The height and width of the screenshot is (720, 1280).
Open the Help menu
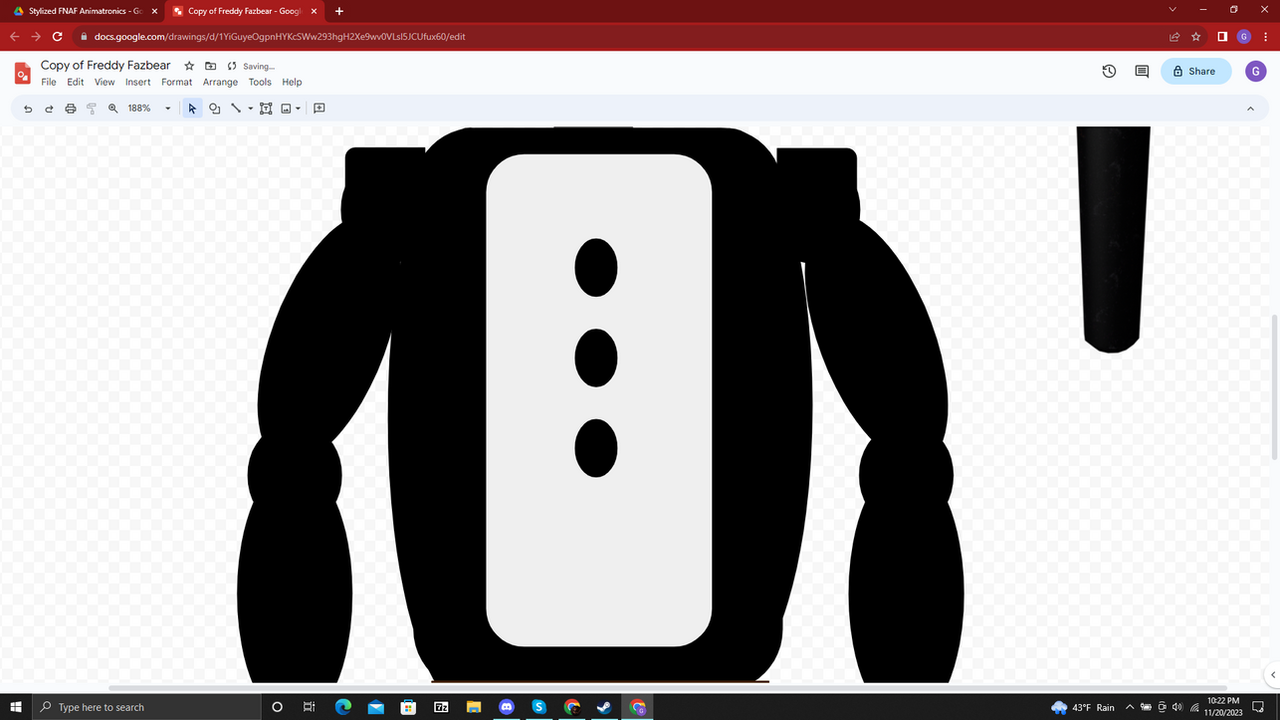[292, 82]
